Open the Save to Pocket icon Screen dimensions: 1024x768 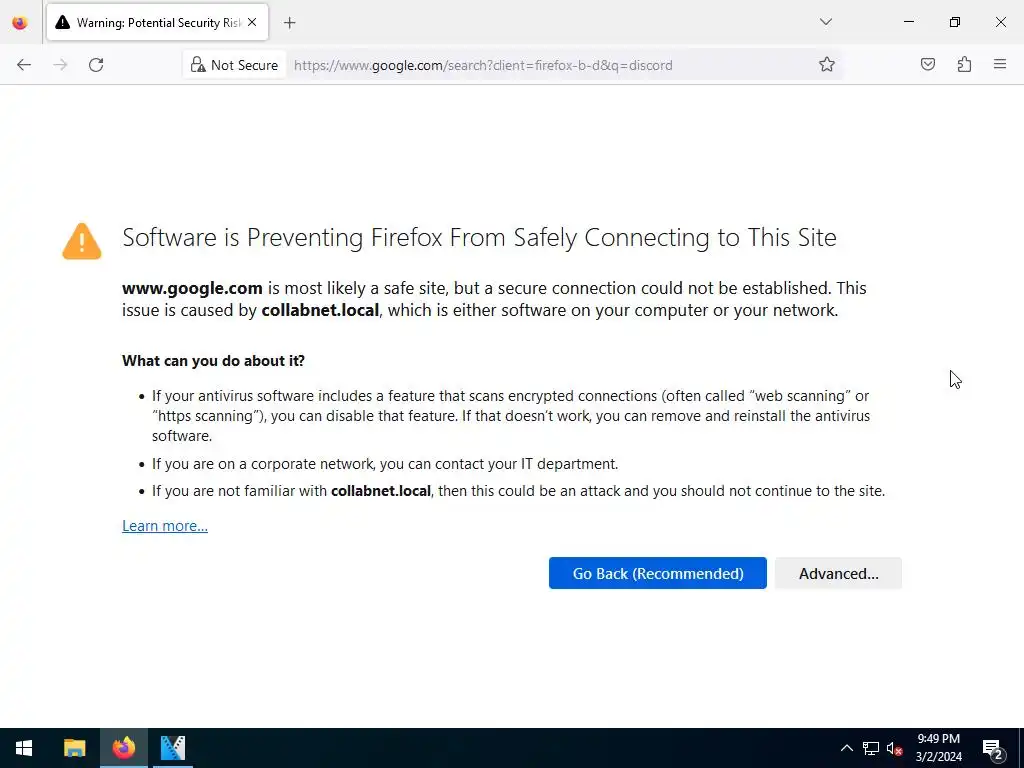[x=928, y=65]
